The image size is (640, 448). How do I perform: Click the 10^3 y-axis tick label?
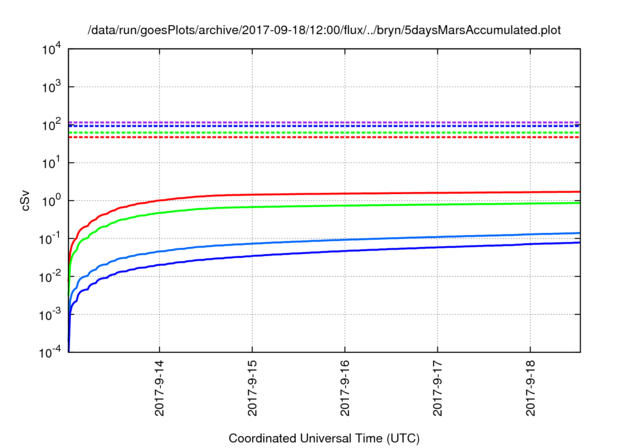click(52, 87)
